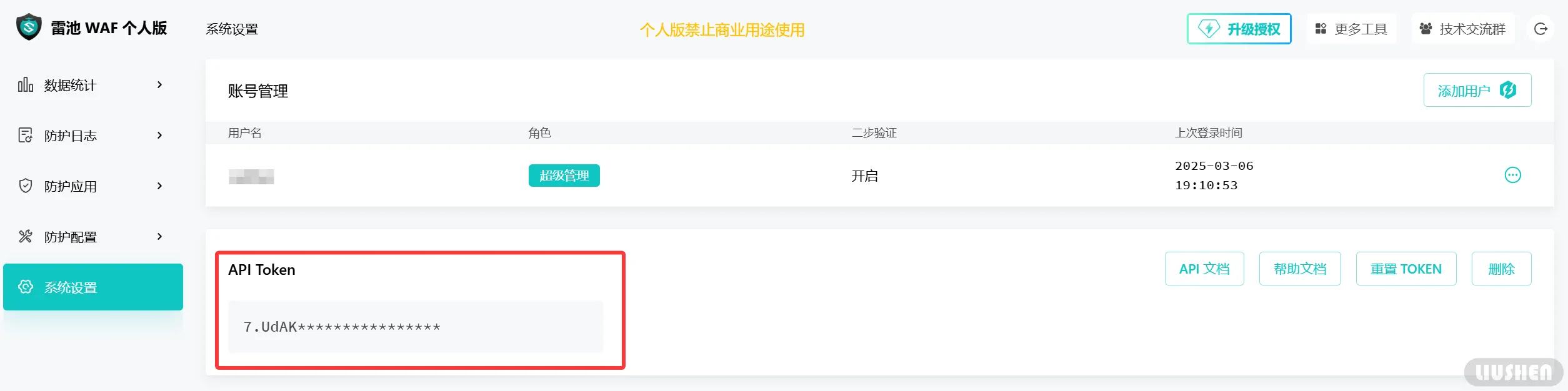Click the 超级管理 role tag
Image resolution: width=1568 pixels, height=391 pixels.
564,176
